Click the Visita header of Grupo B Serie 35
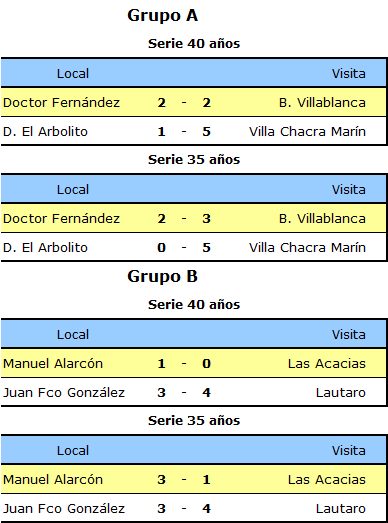The image size is (388, 523). (349, 450)
